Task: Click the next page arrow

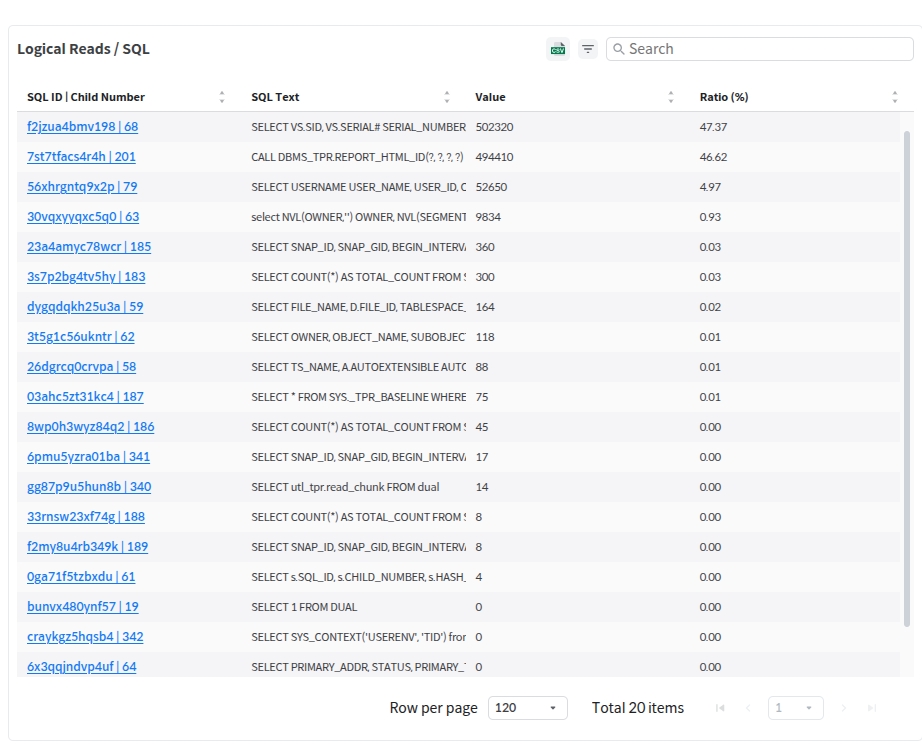Action: pyautogui.click(x=844, y=708)
